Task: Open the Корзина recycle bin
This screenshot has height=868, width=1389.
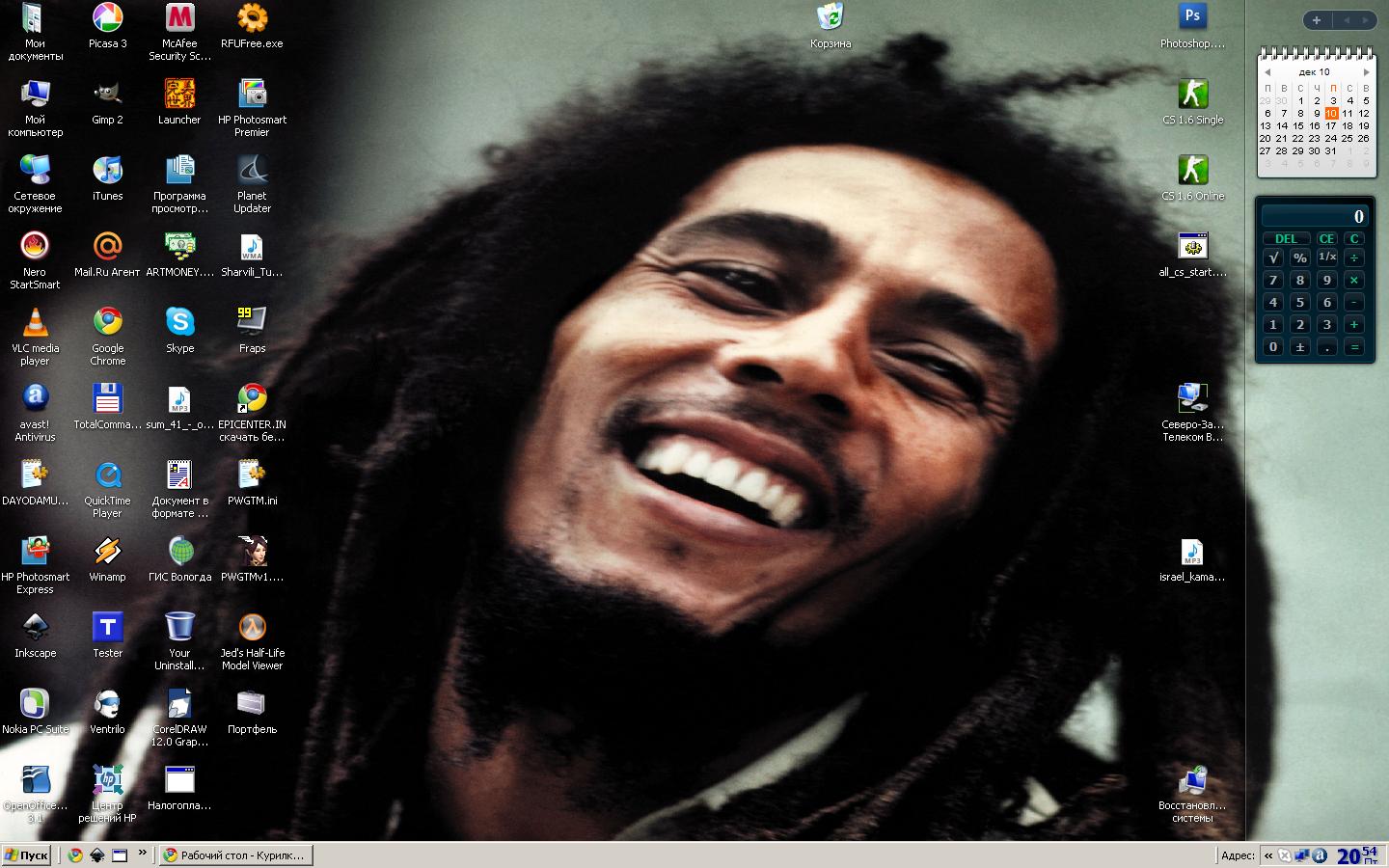Action: click(x=830, y=17)
